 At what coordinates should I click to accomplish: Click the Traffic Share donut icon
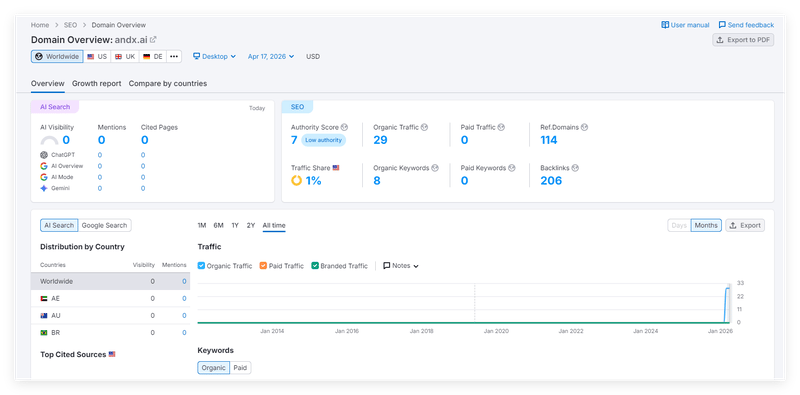tap(296, 181)
